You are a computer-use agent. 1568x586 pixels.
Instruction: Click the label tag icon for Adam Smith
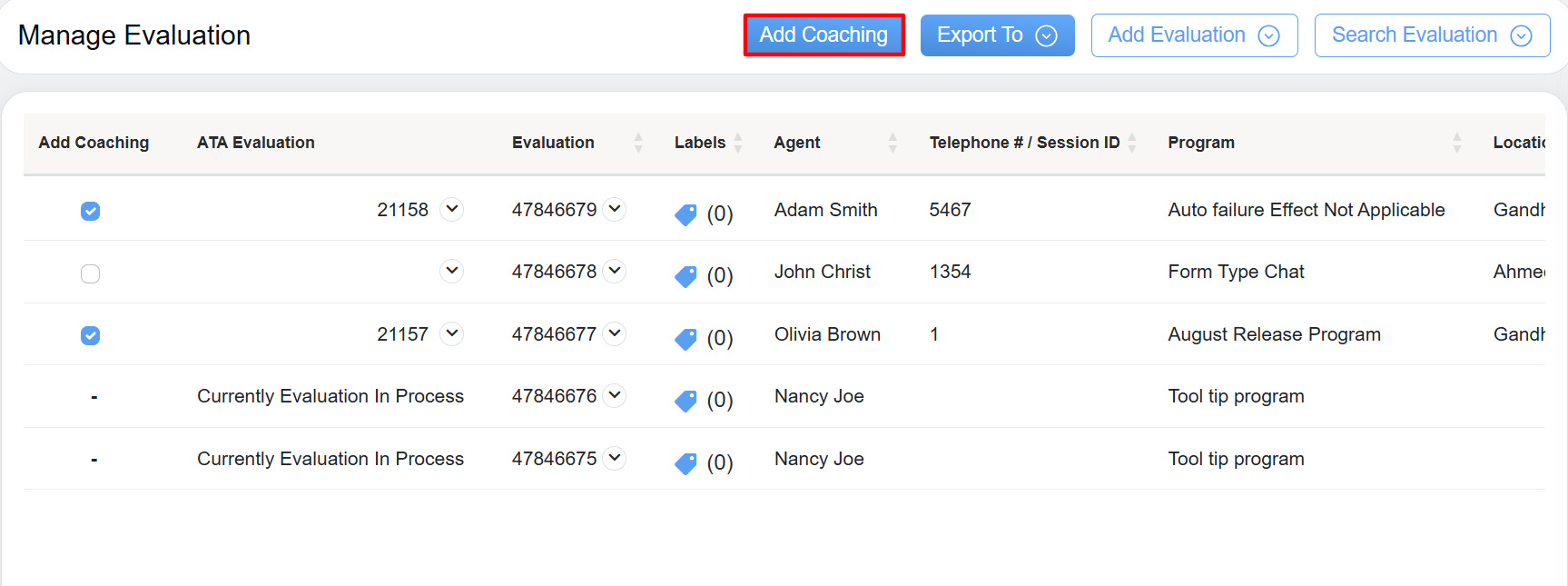point(685,214)
